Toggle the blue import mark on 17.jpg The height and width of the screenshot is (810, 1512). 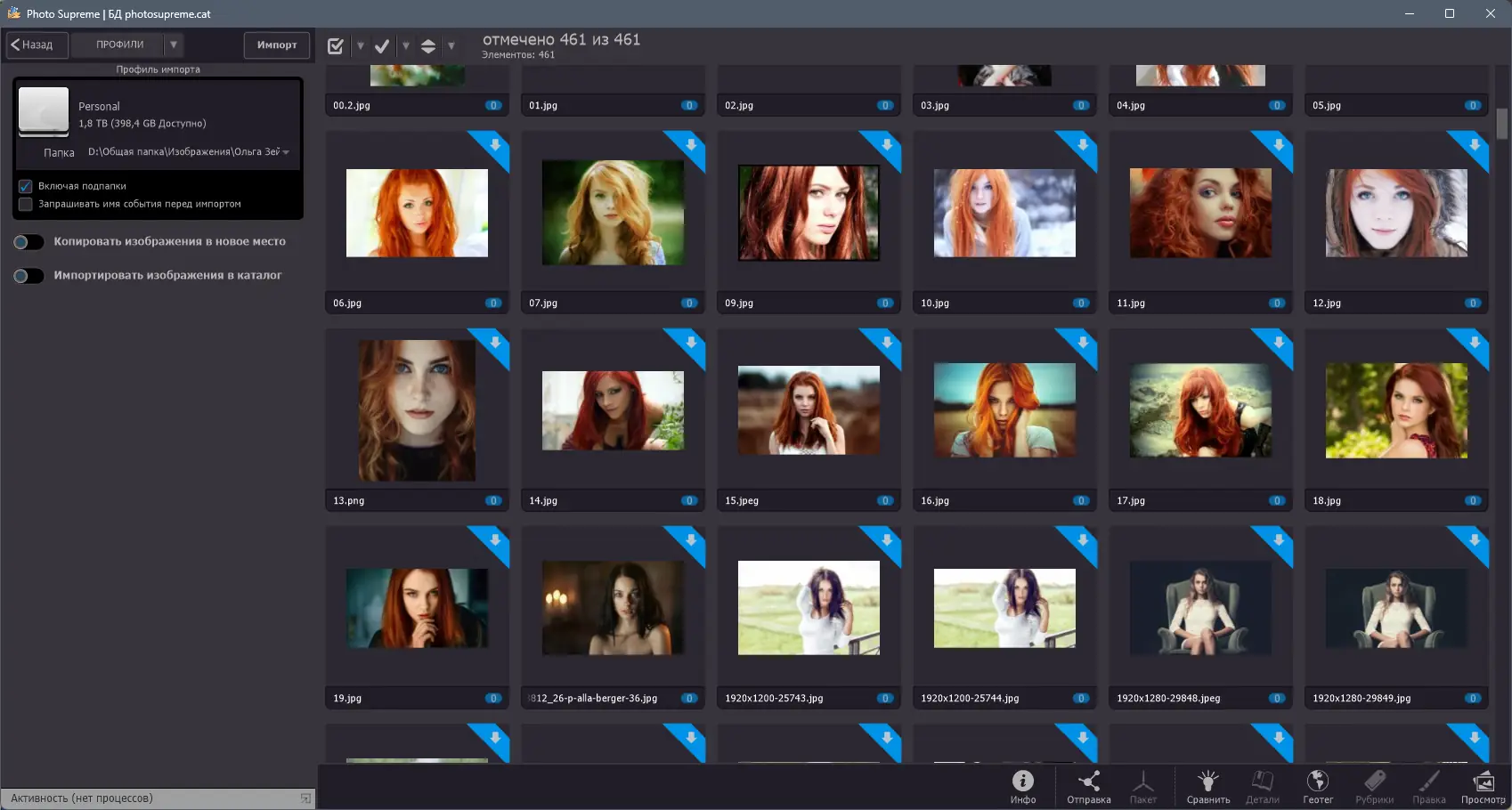(x=1278, y=343)
